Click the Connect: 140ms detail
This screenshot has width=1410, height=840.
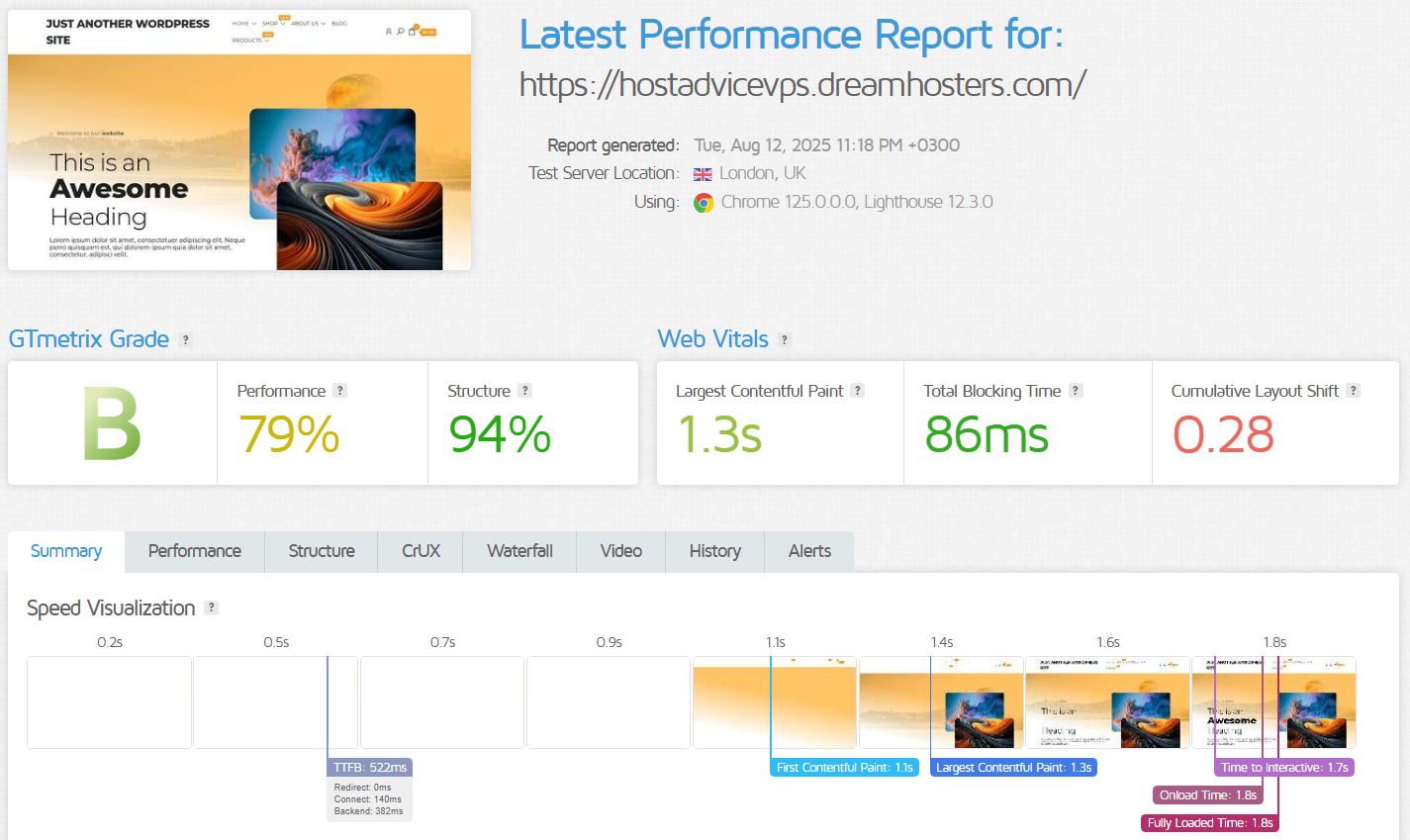368,799
